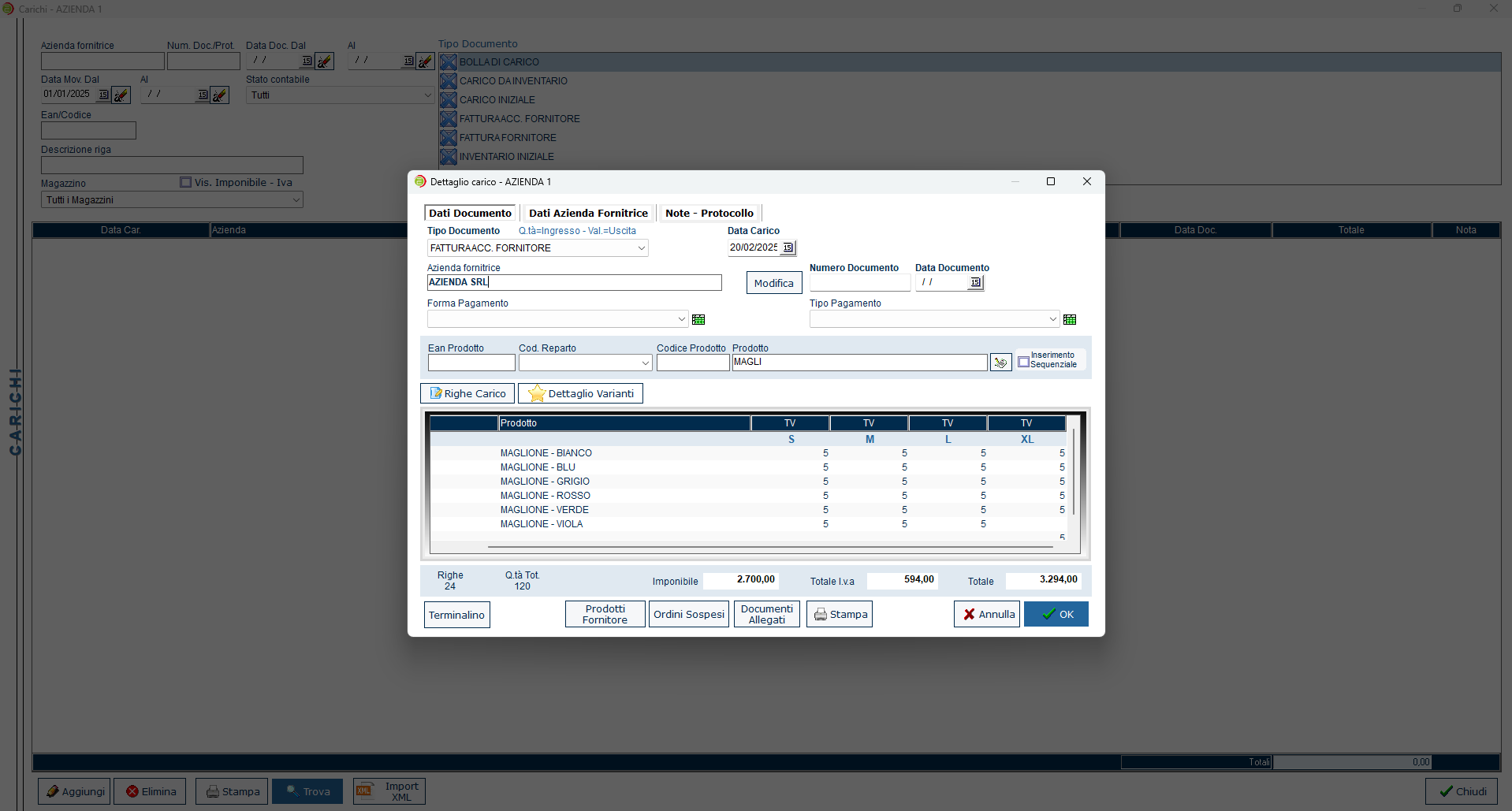
Task: Click the Tipo Pagamento table grid icon
Action: (1070, 319)
